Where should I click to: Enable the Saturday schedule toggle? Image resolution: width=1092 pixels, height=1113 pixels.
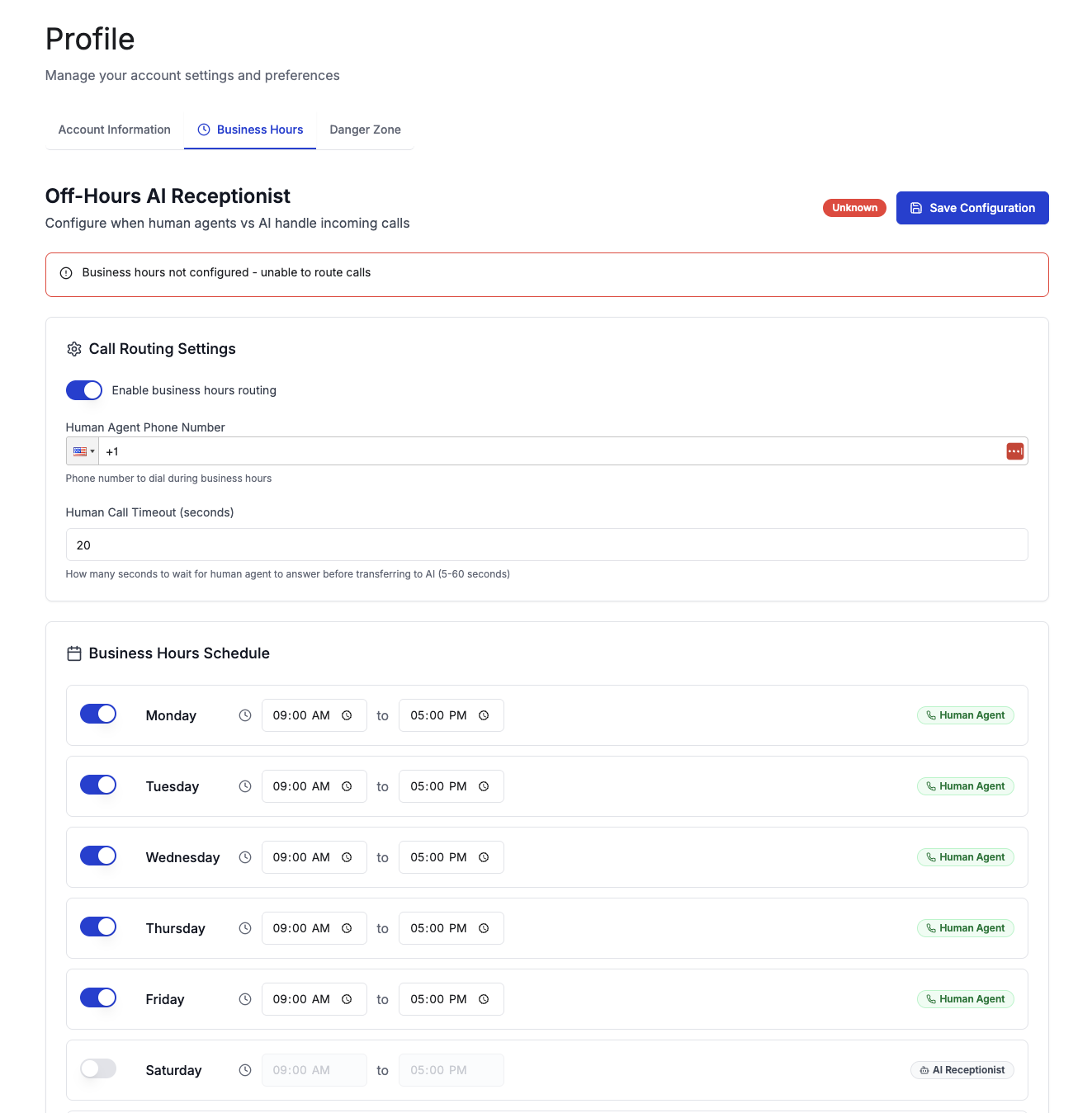[98, 1068]
